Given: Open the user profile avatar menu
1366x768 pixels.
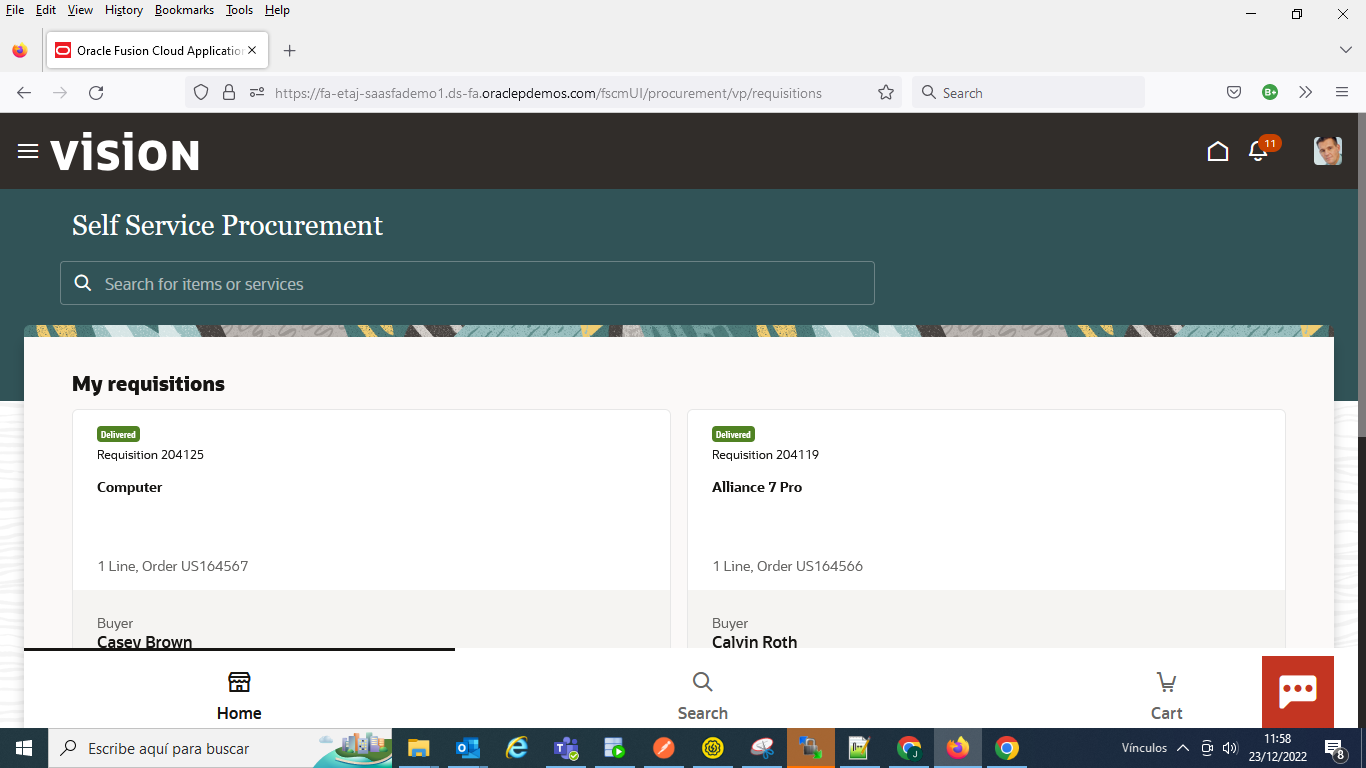Looking at the screenshot, I should pyautogui.click(x=1327, y=151).
